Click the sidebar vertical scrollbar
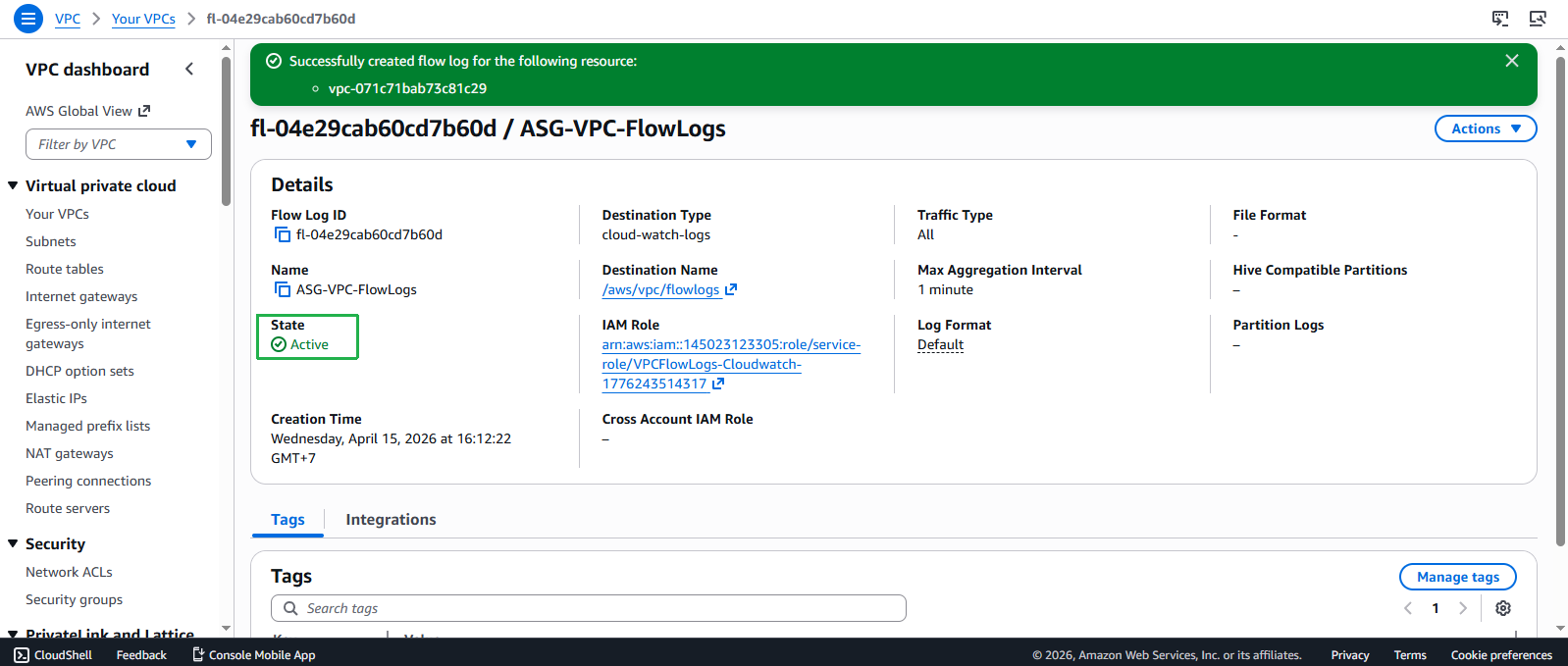 click(x=226, y=131)
